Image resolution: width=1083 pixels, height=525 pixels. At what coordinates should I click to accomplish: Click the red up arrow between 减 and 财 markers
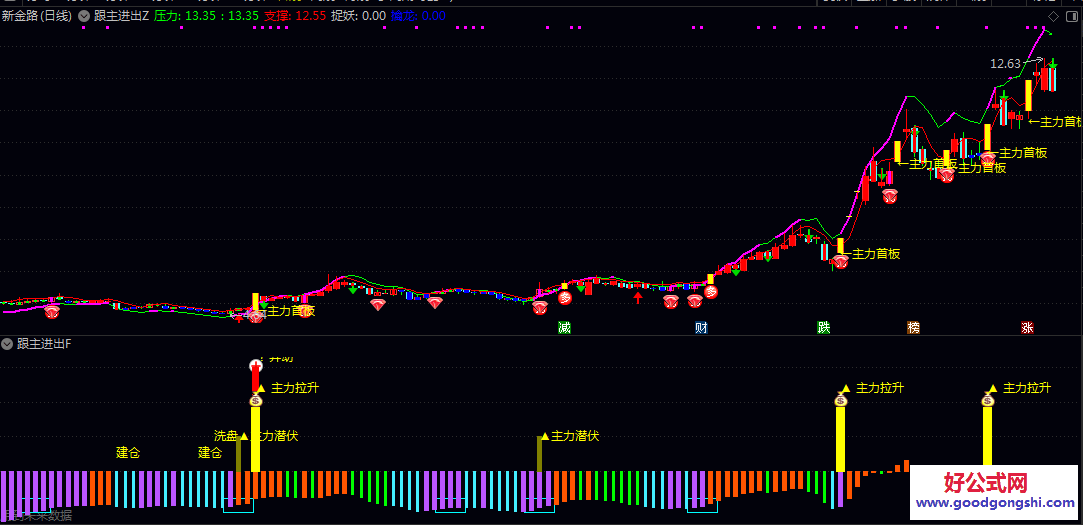click(638, 298)
